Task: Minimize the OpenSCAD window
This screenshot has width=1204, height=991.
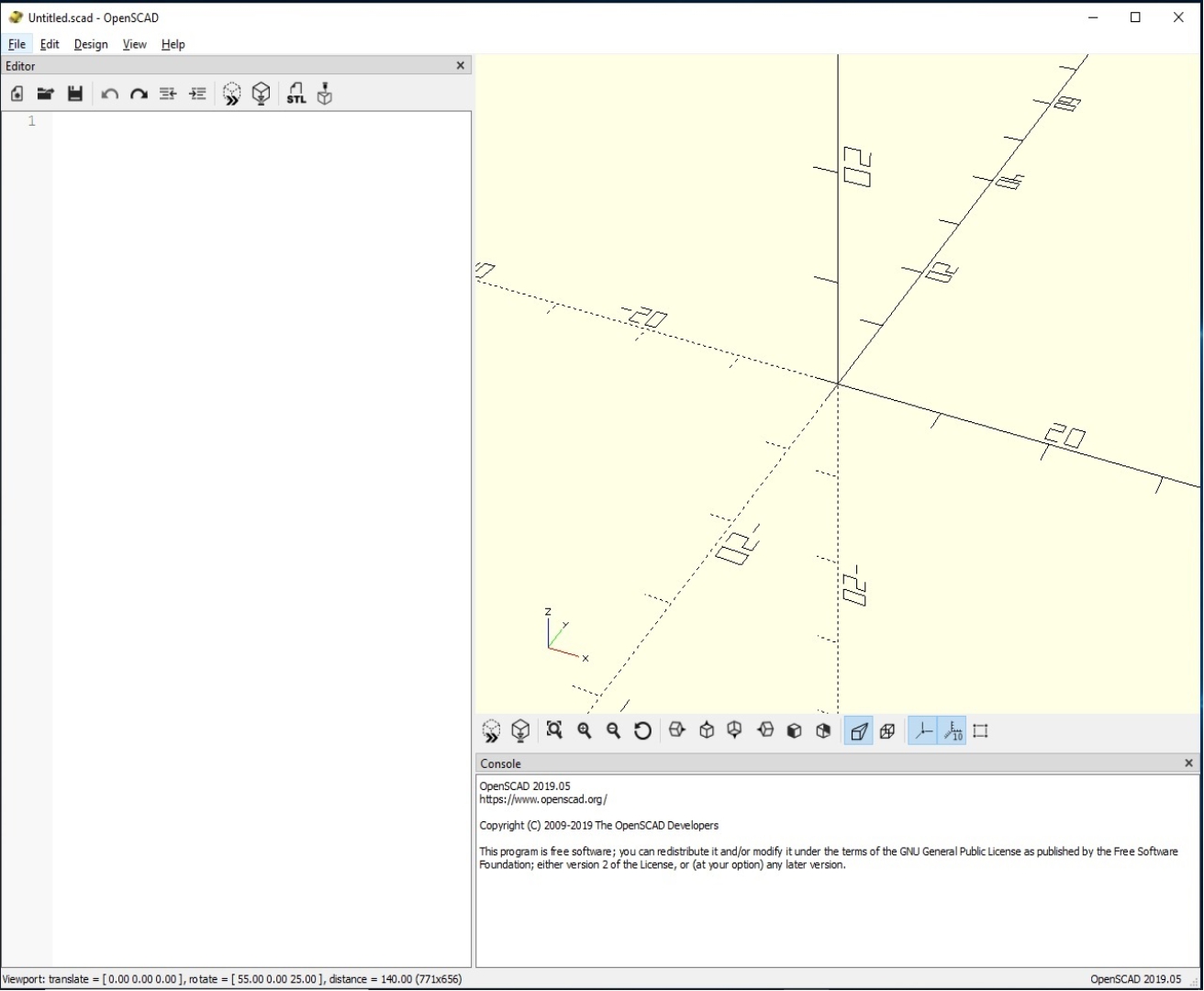Action: [1093, 17]
